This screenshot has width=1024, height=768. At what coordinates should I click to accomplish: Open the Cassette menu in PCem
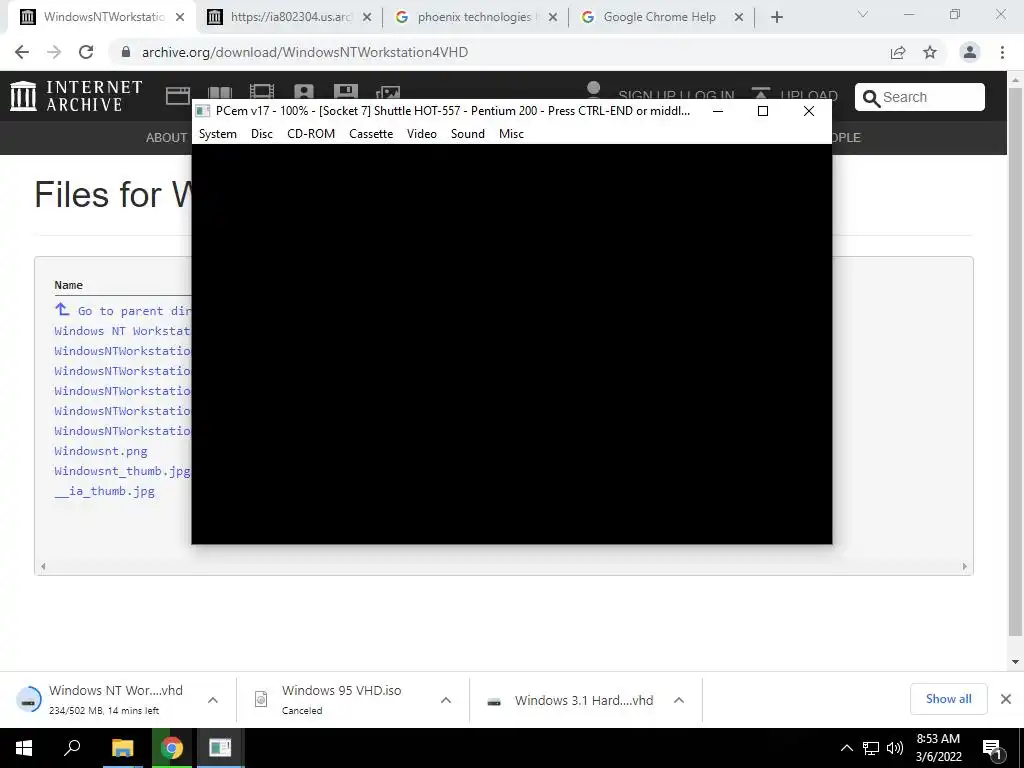[371, 134]
